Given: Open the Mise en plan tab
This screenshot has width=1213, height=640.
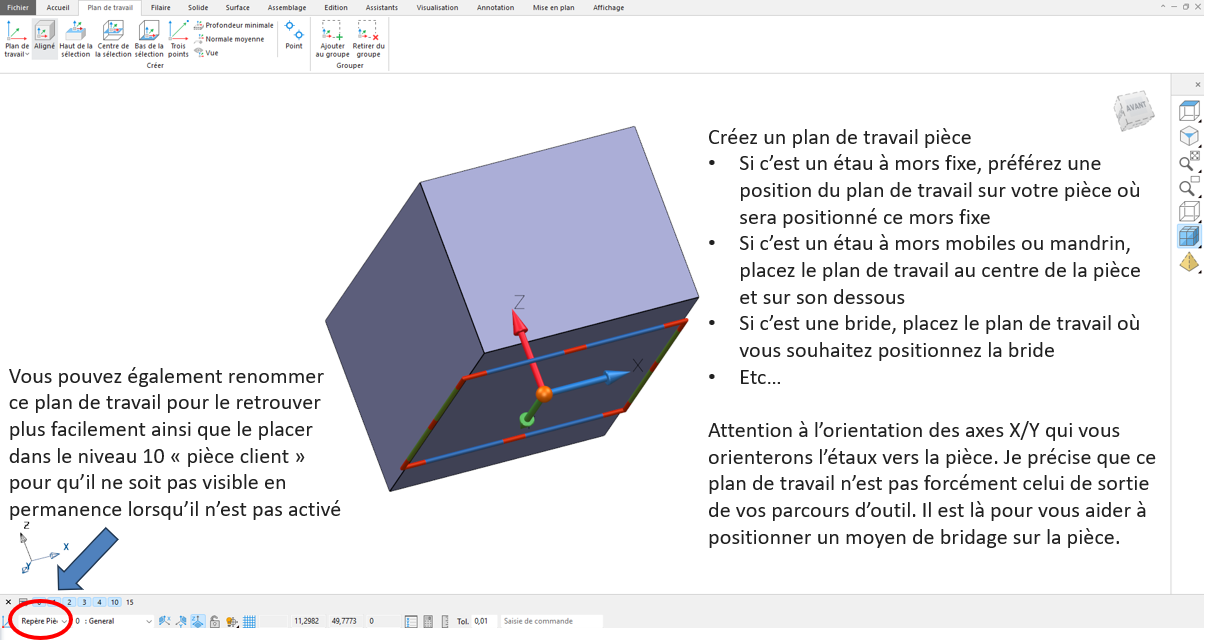Looking at the screenshot, I should click(x=554, y=7).
